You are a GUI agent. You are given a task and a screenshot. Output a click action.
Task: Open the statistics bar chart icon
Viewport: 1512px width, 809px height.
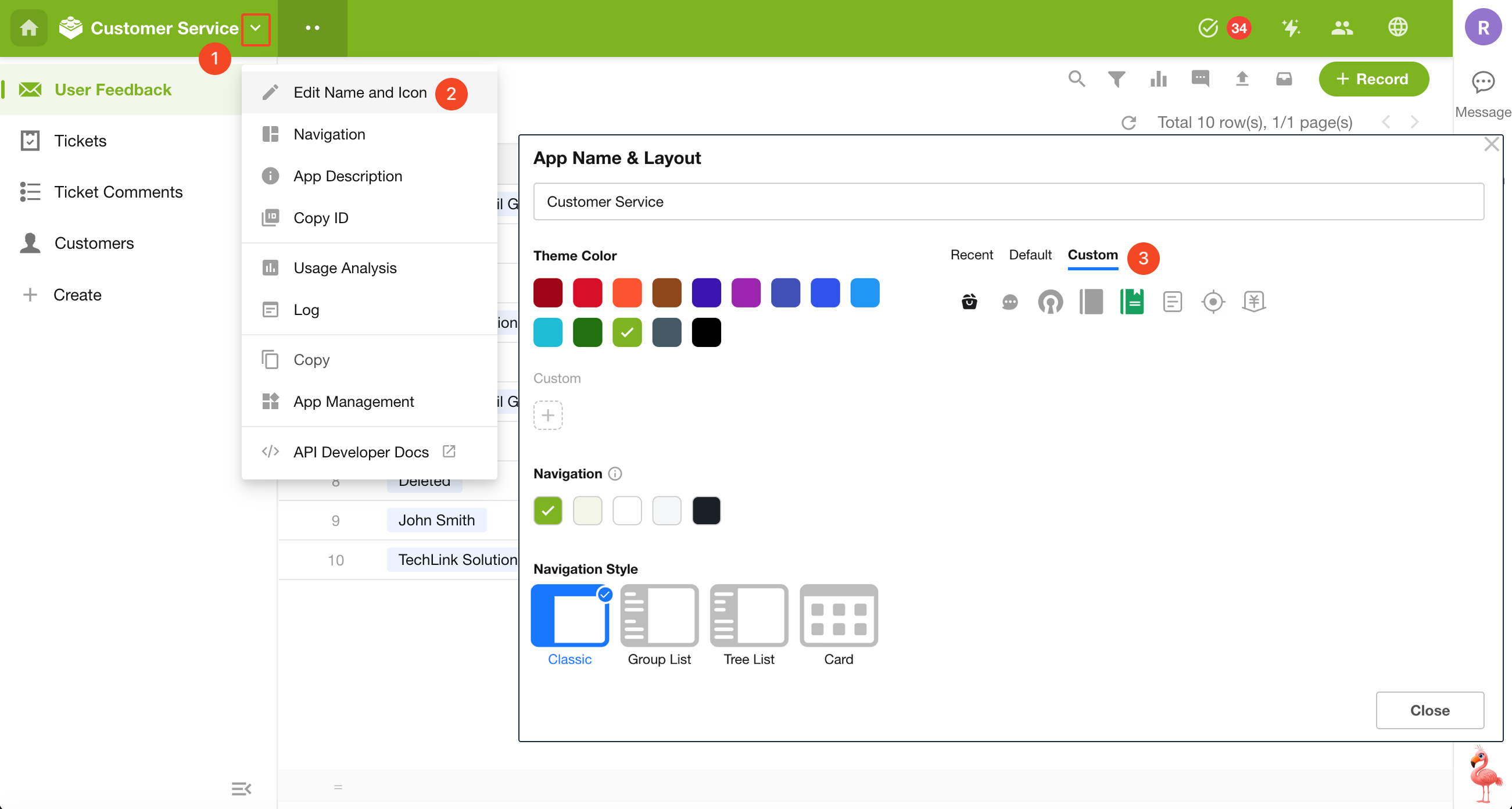click(x=1158, y=78)
